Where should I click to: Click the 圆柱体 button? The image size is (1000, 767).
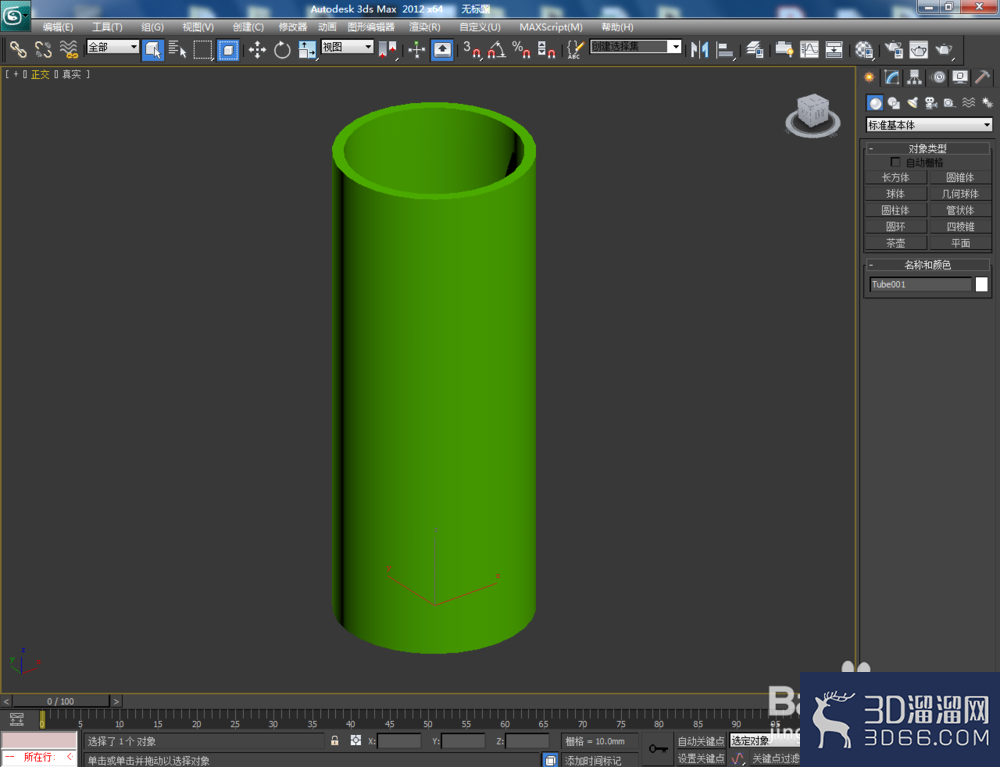tap(895, 210)
